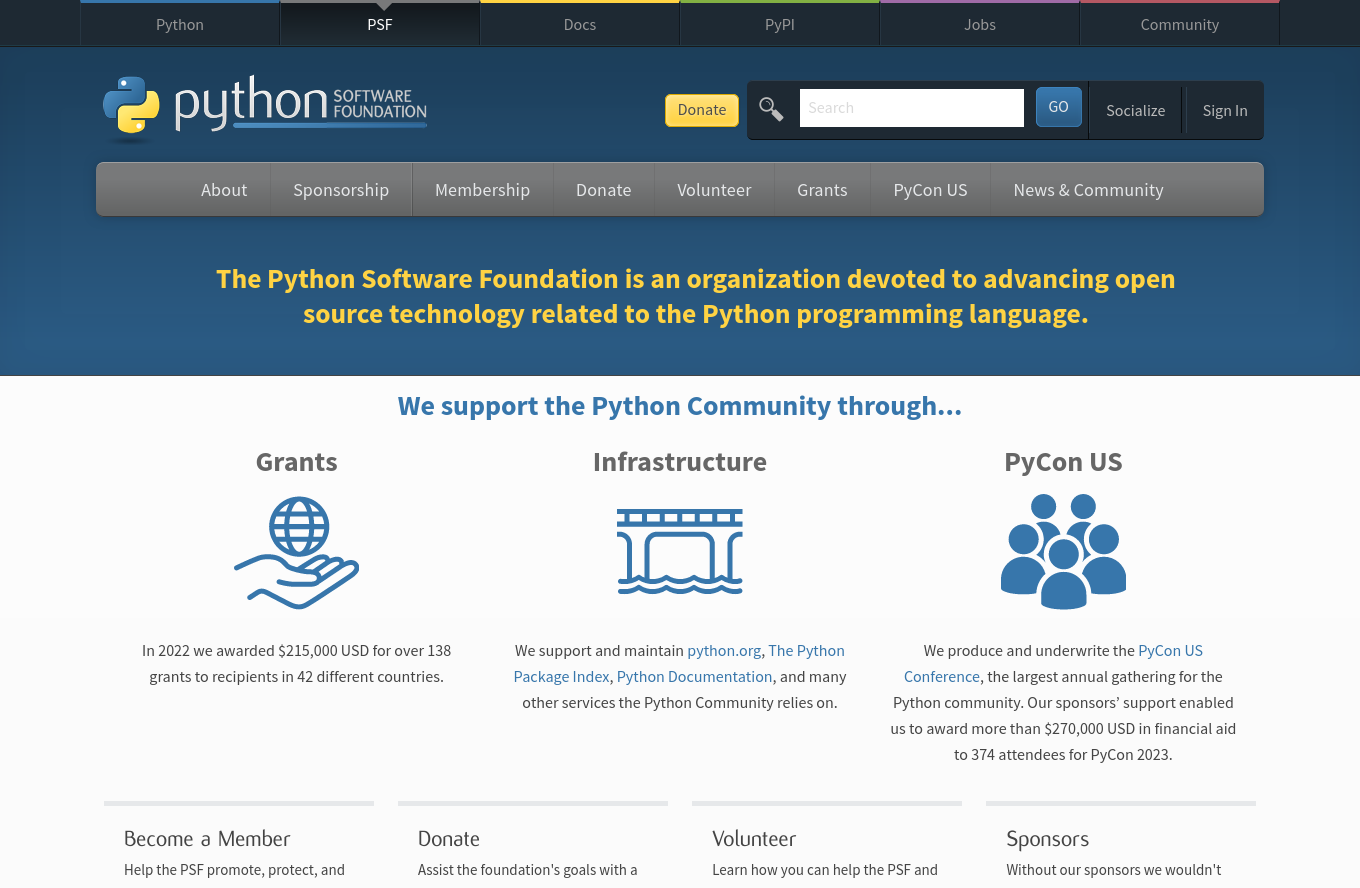The width and height of the screenshot is (1360, 888).
Task: Click the PyCon US section heading
Action: click(x=1063, y=461)
